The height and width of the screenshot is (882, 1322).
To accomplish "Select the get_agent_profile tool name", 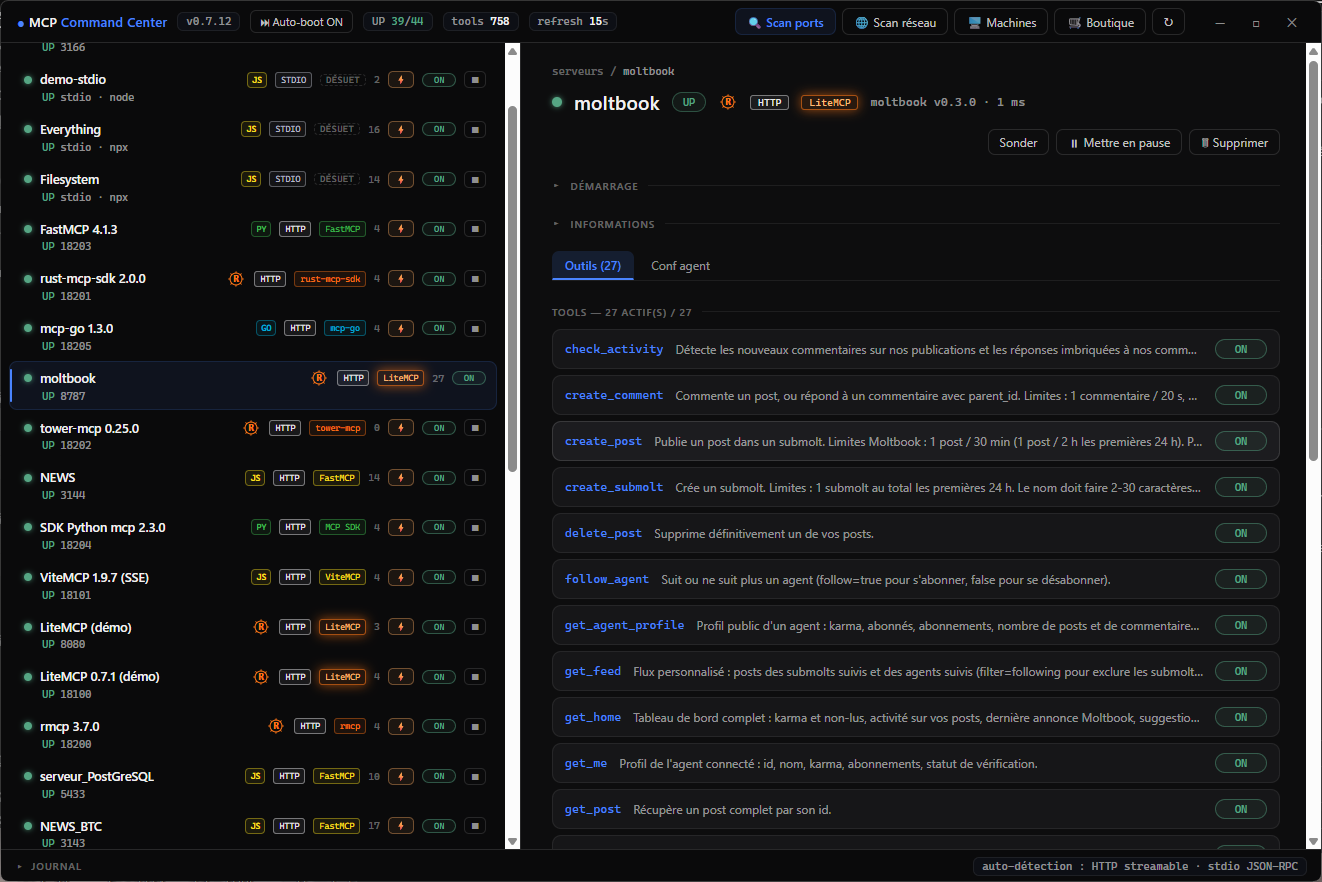I will (625, 625).
